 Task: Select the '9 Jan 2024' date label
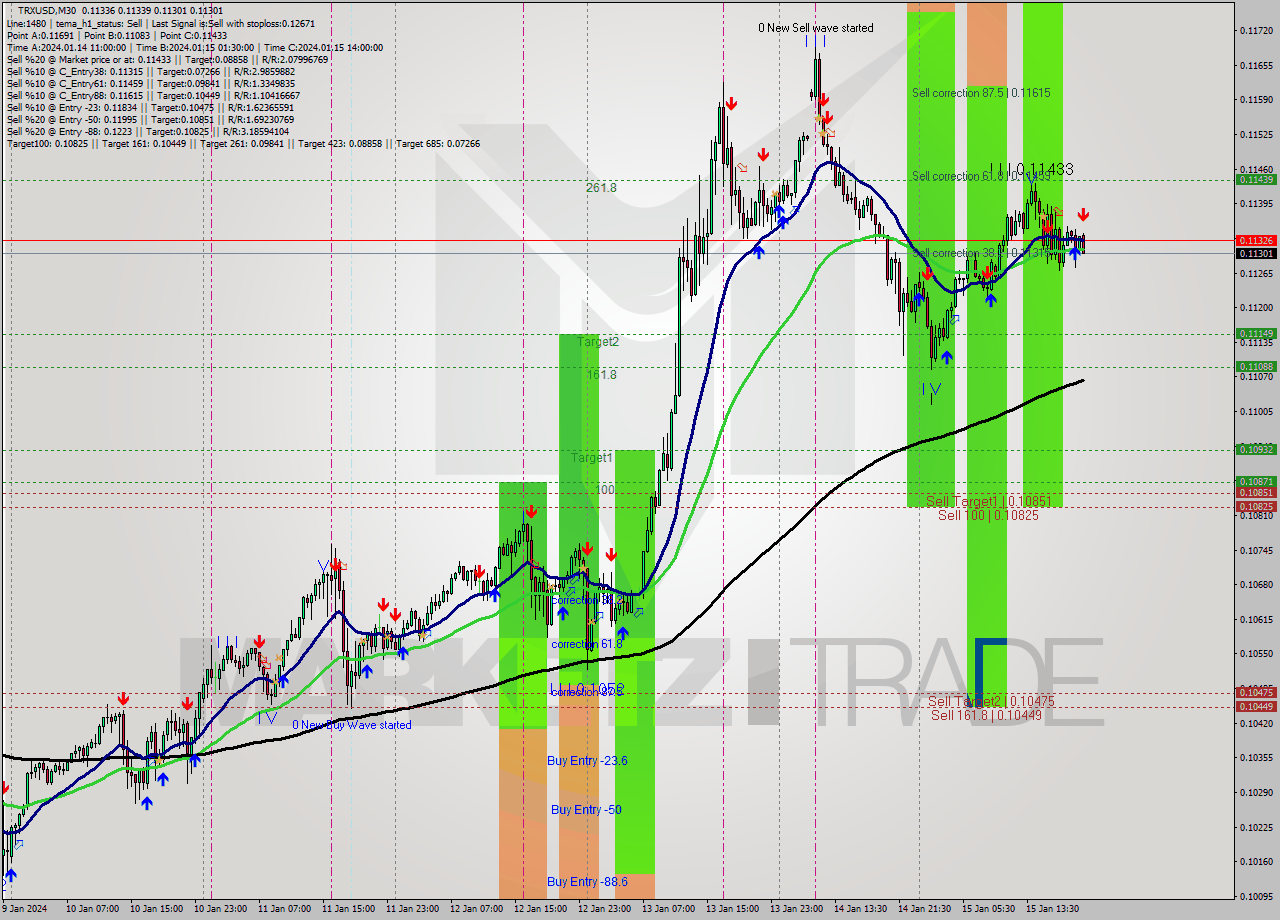pyautogui.click(x=24, y=909)
